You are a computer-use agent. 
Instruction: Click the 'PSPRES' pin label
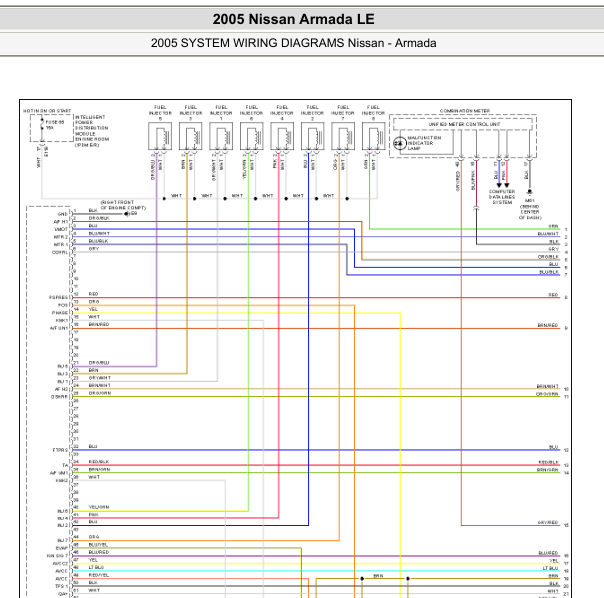59,297
